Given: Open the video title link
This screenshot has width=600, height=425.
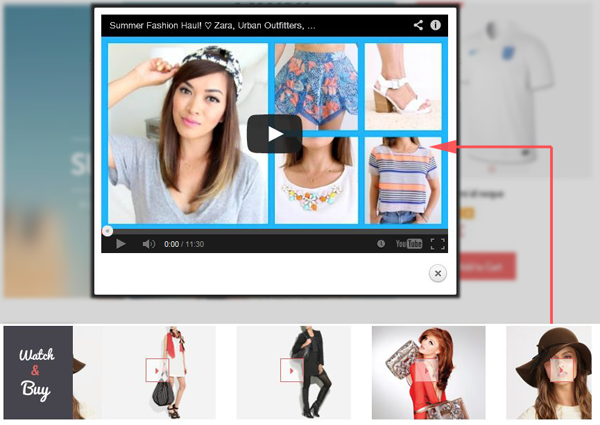Looking at the screenshot, I should pyautogui.click(x=212, y=26).
